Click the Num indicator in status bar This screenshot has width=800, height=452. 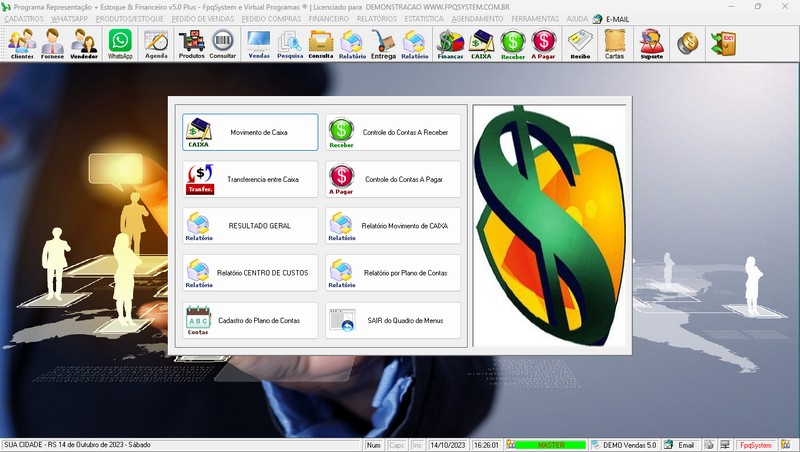[x=373, y=445]
